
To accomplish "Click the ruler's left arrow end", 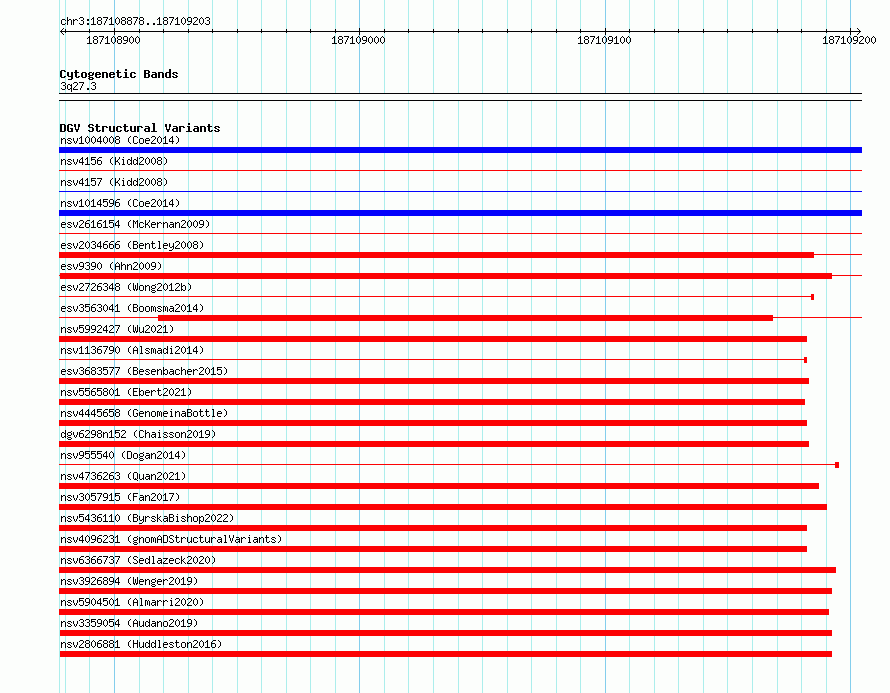I will click(x=62, y=31).
